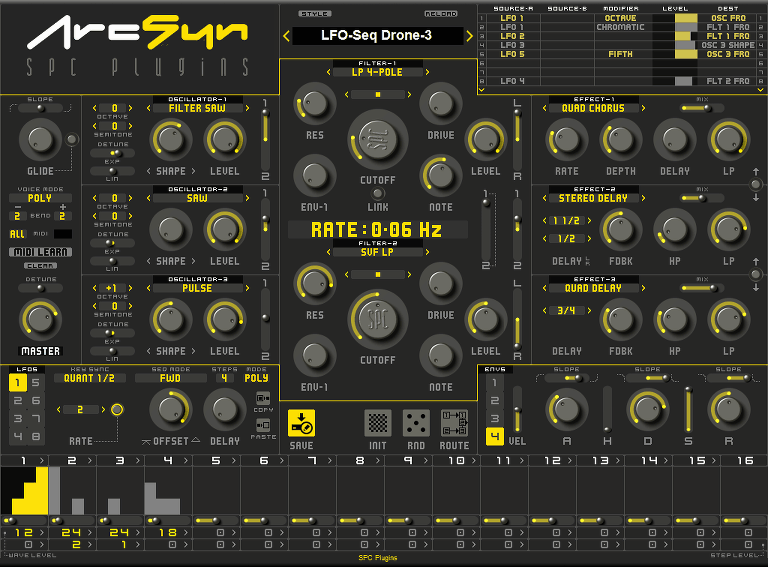The width and height of the screenshot is (768, 567).
Task: Click the LFO-Seq Drone-3 preset name
Action: [x=377, y=36]
